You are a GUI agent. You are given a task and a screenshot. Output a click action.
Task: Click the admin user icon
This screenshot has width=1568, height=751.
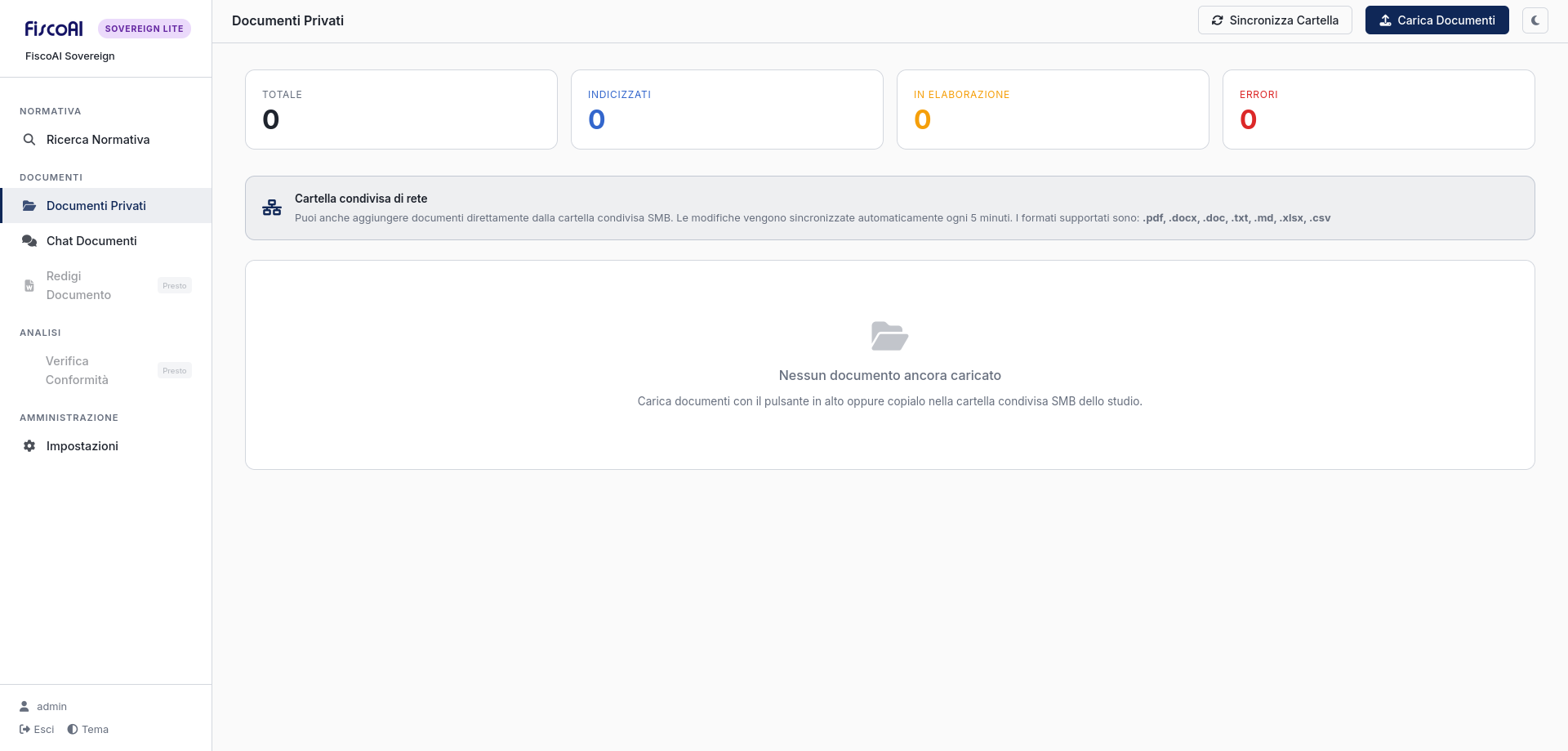coord(24,706)
